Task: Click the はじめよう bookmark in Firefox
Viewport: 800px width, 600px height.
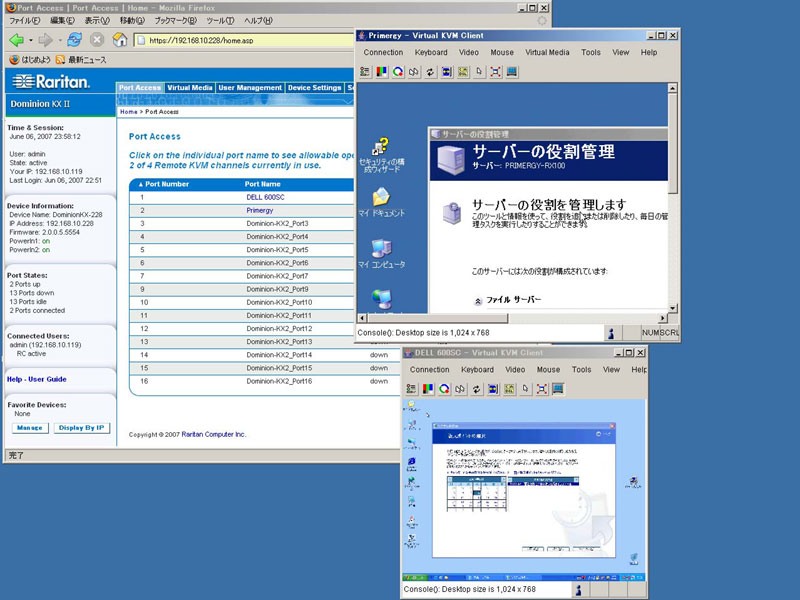Action: [x=30, y=60]
